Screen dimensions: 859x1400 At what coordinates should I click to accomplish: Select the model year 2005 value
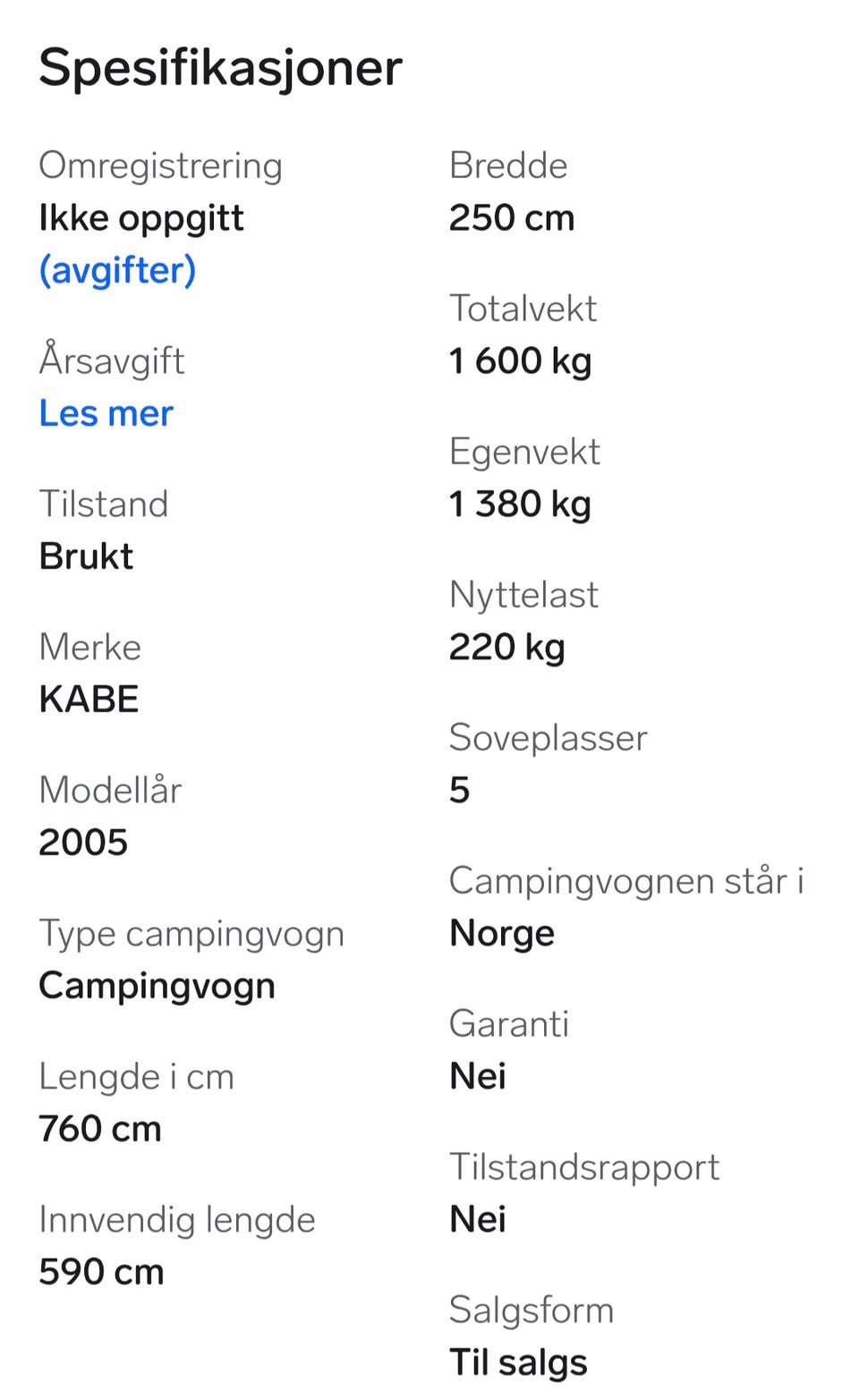83,843
